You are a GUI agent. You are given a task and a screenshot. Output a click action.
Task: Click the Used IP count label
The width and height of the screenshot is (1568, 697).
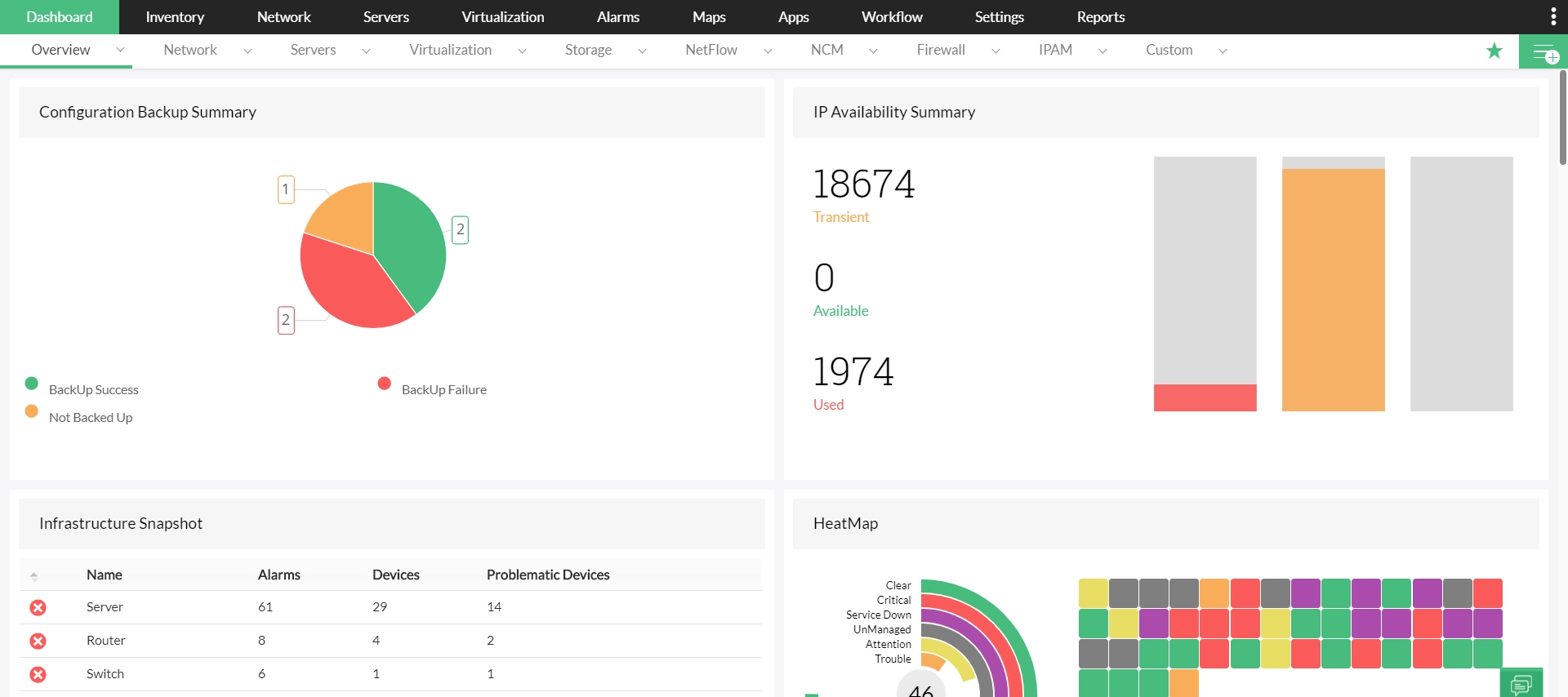coord(828,405)
